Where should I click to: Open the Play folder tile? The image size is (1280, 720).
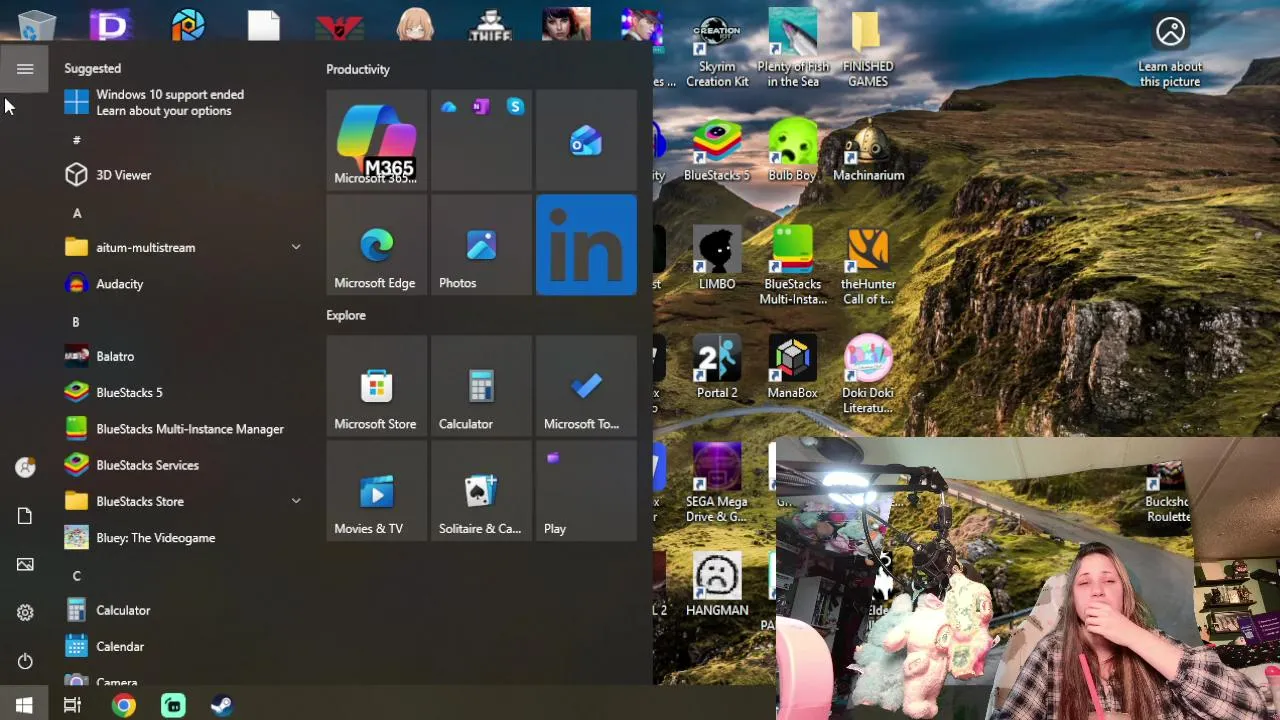coord(586,491)
